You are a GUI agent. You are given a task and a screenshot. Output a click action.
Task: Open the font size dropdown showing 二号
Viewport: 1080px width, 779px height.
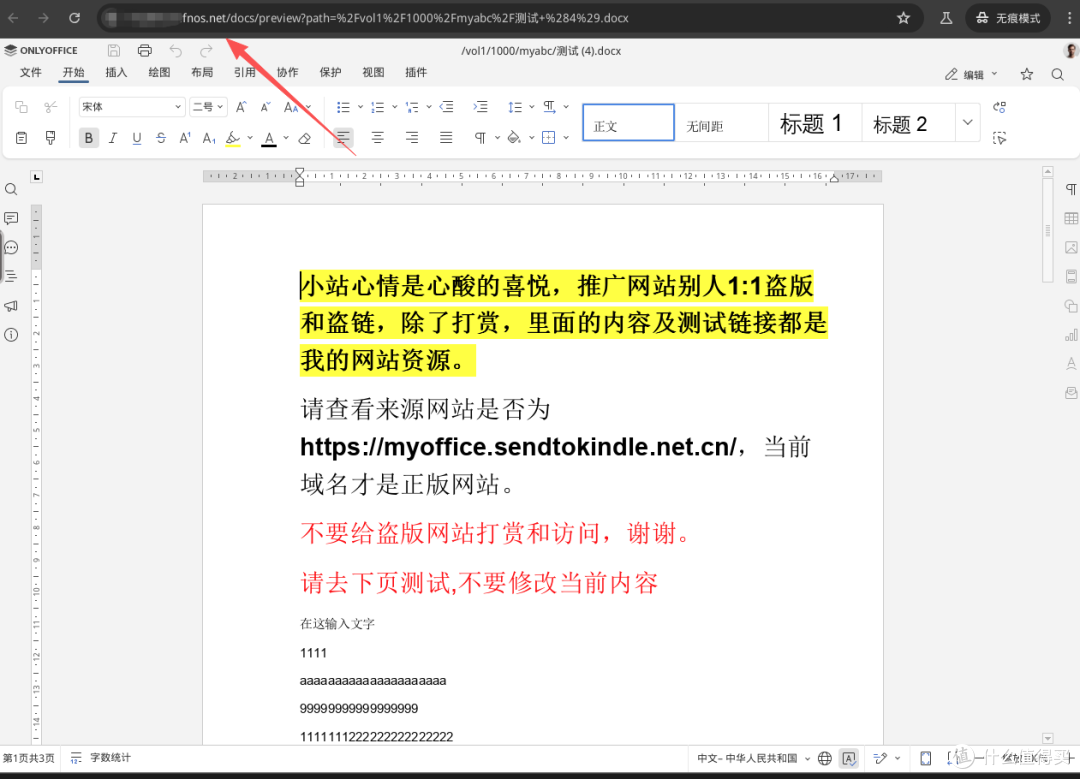pyautogui.click(x=208, y=107)
